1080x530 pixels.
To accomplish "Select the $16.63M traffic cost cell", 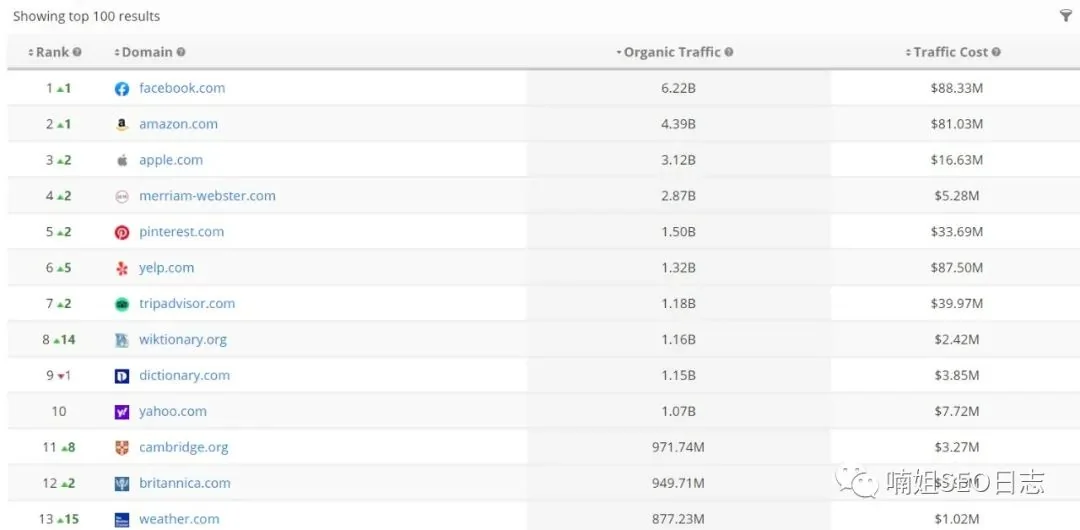I will [957, 160].
